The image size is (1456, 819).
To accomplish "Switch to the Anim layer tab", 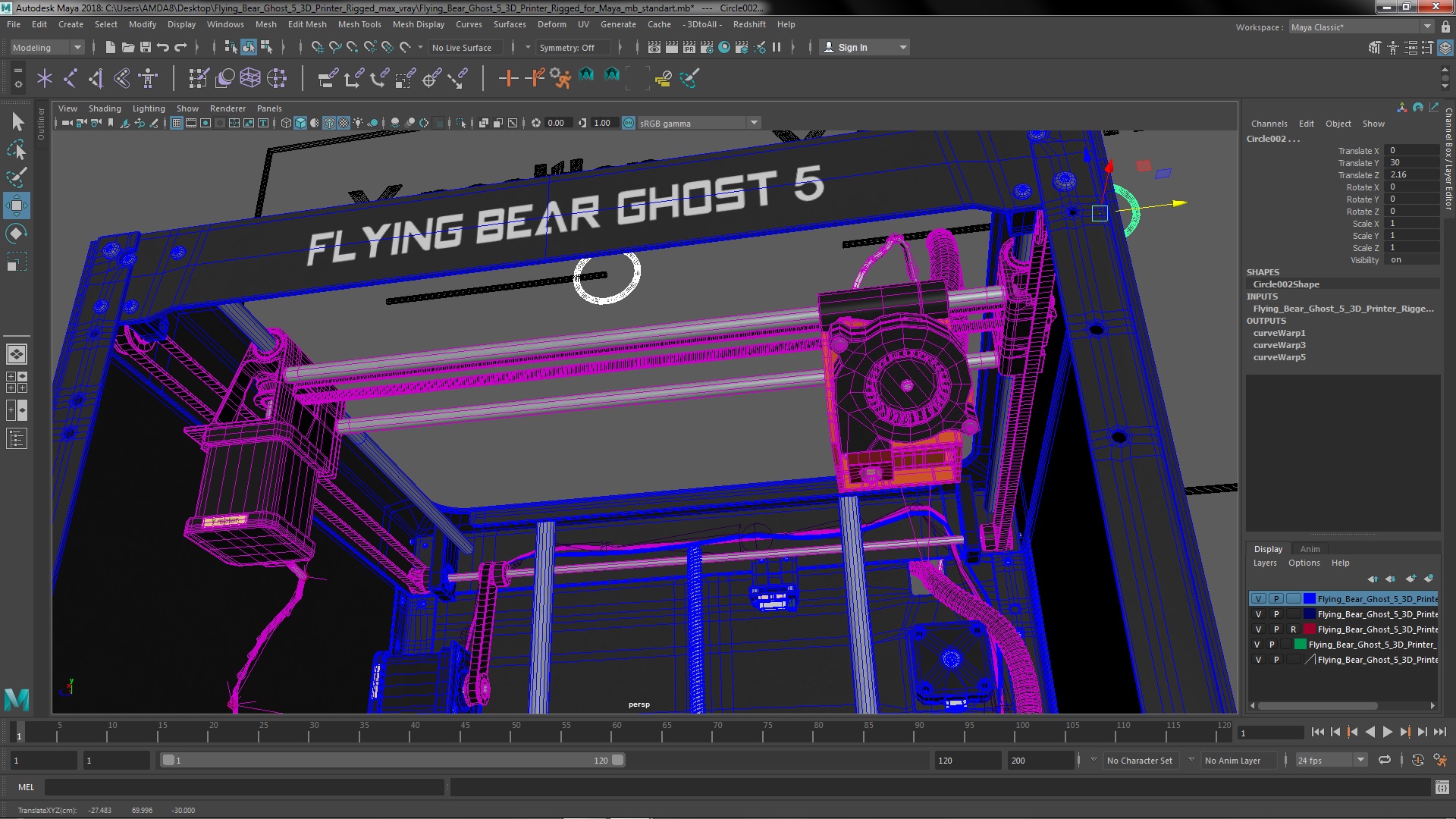I will click(x=1310, y=549).
